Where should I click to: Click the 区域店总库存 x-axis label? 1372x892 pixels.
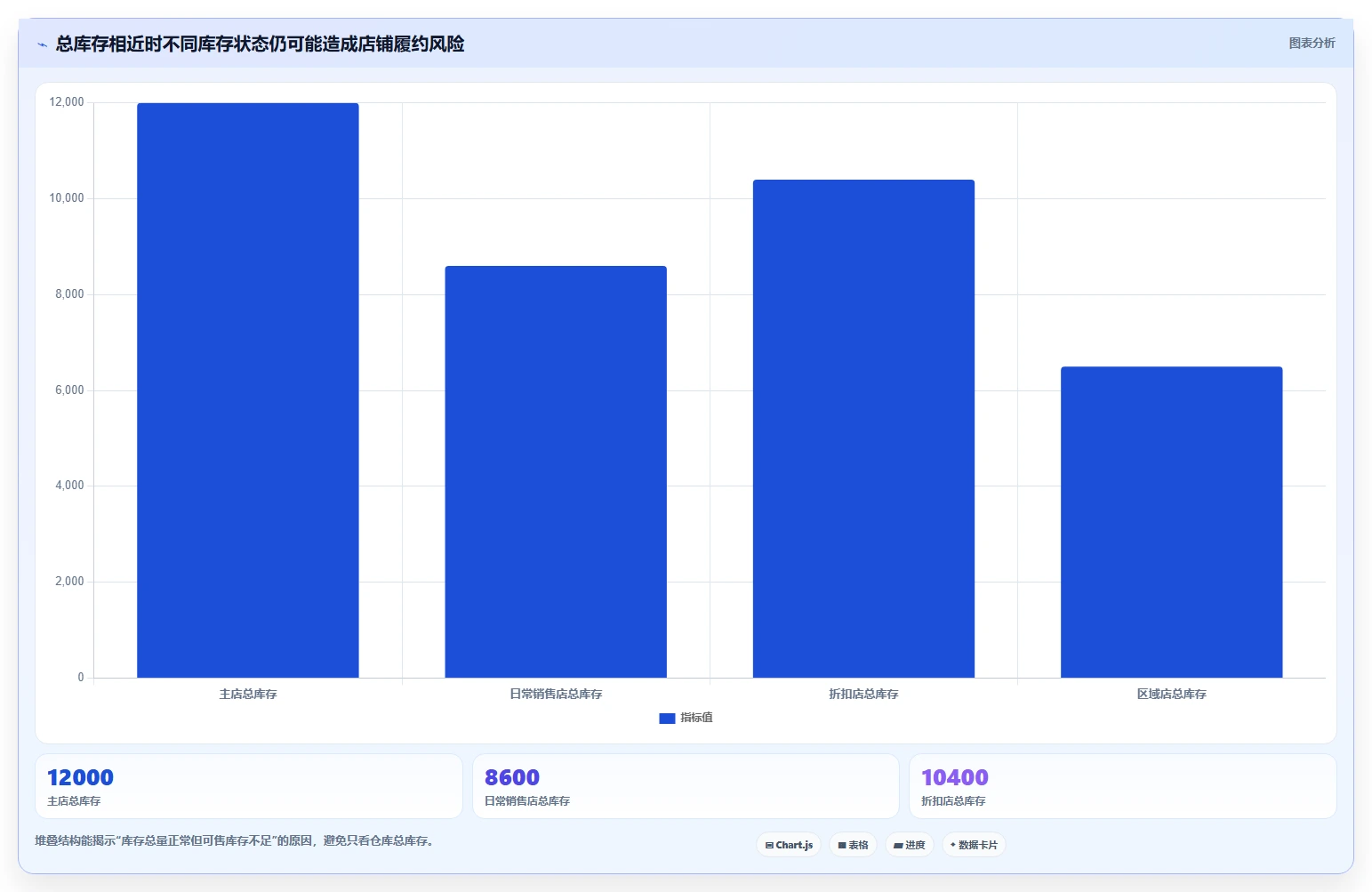click(x=1171, y=694)
